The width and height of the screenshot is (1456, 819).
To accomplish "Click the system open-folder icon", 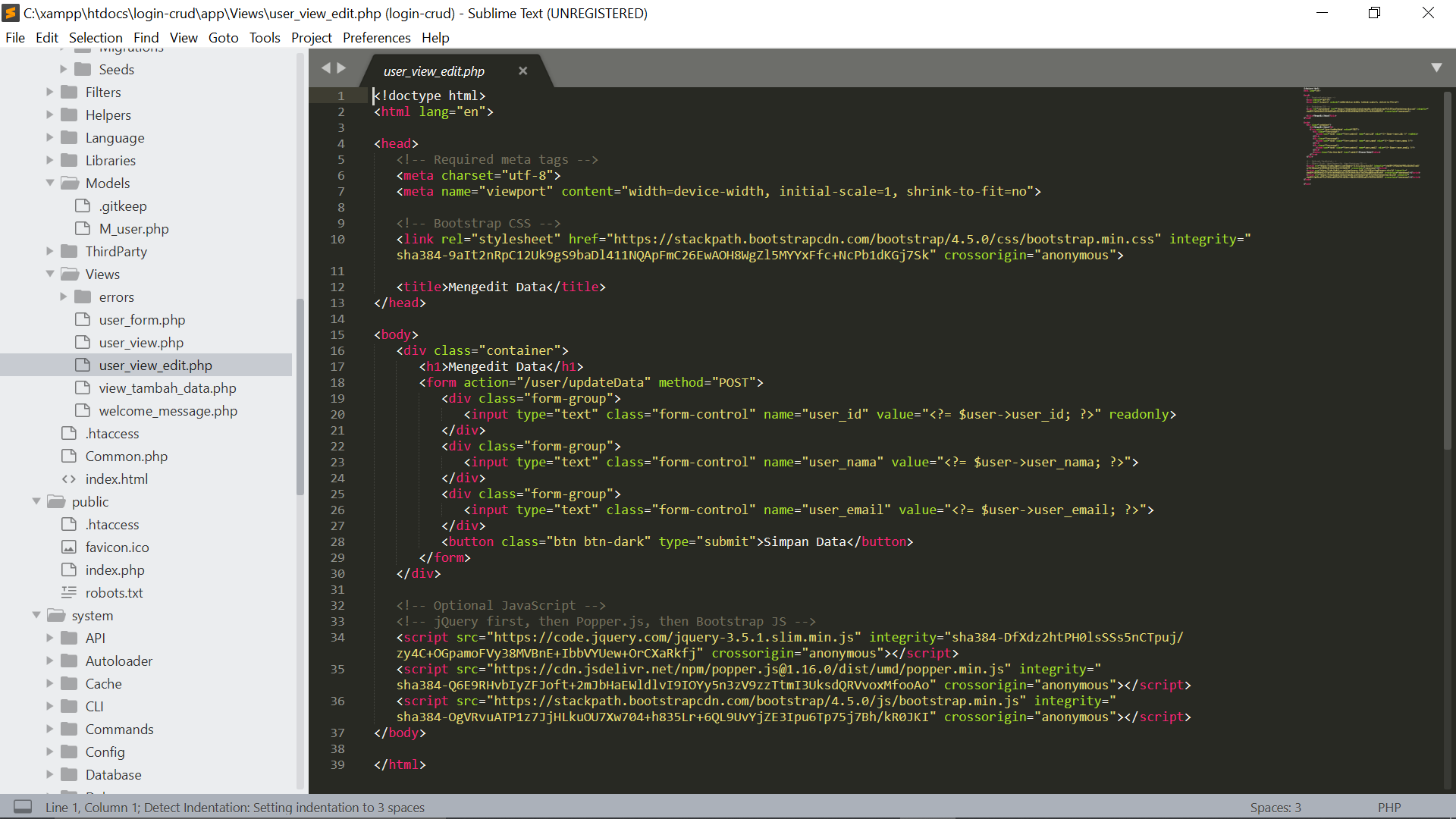I will pyautogui.click(x=56, y=615).
